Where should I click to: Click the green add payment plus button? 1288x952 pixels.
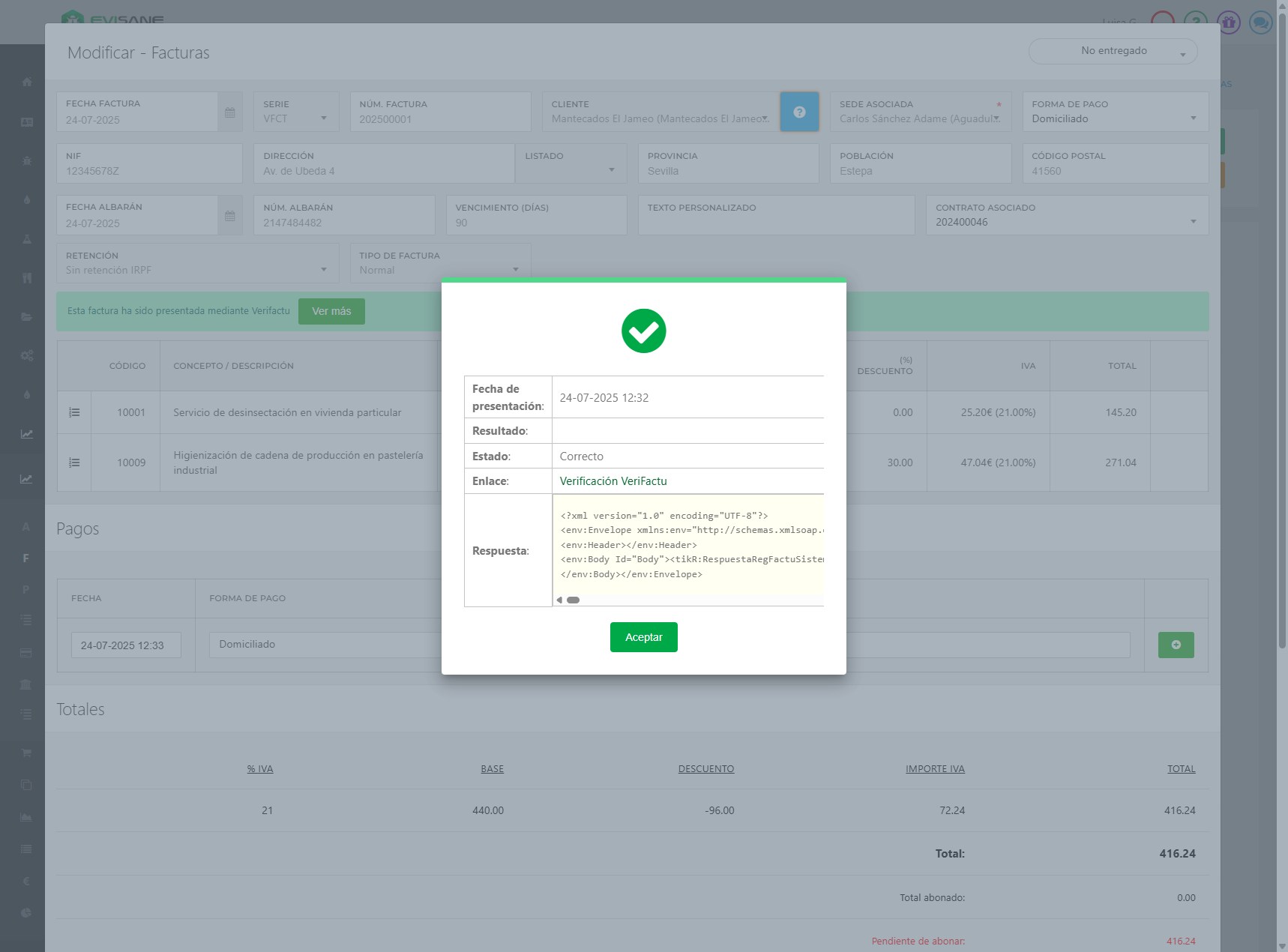(x=1176, y=645)
